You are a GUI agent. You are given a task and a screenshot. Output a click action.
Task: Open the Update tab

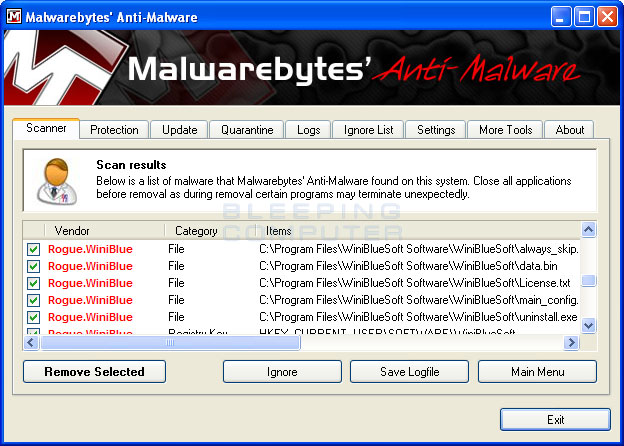[179, 130]
